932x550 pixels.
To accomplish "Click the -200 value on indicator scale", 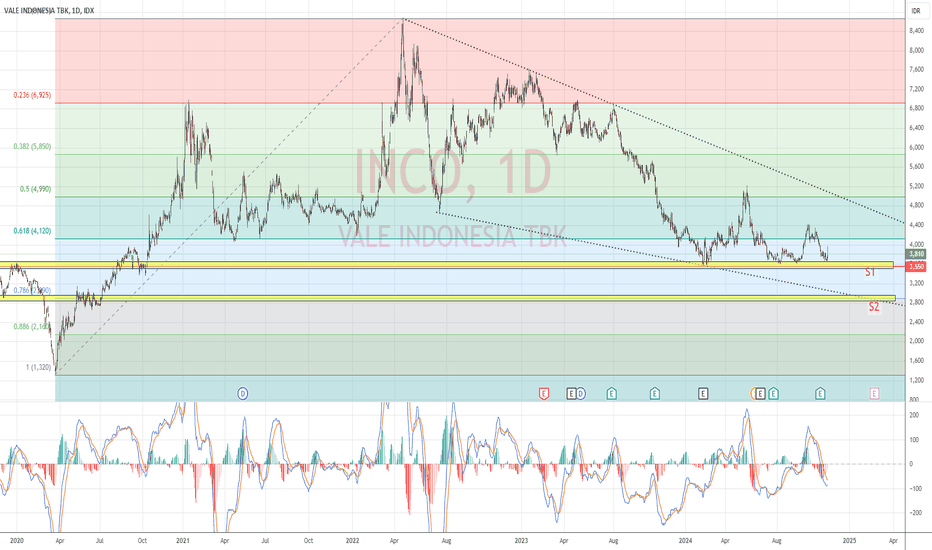I will (x=916, y=513).
